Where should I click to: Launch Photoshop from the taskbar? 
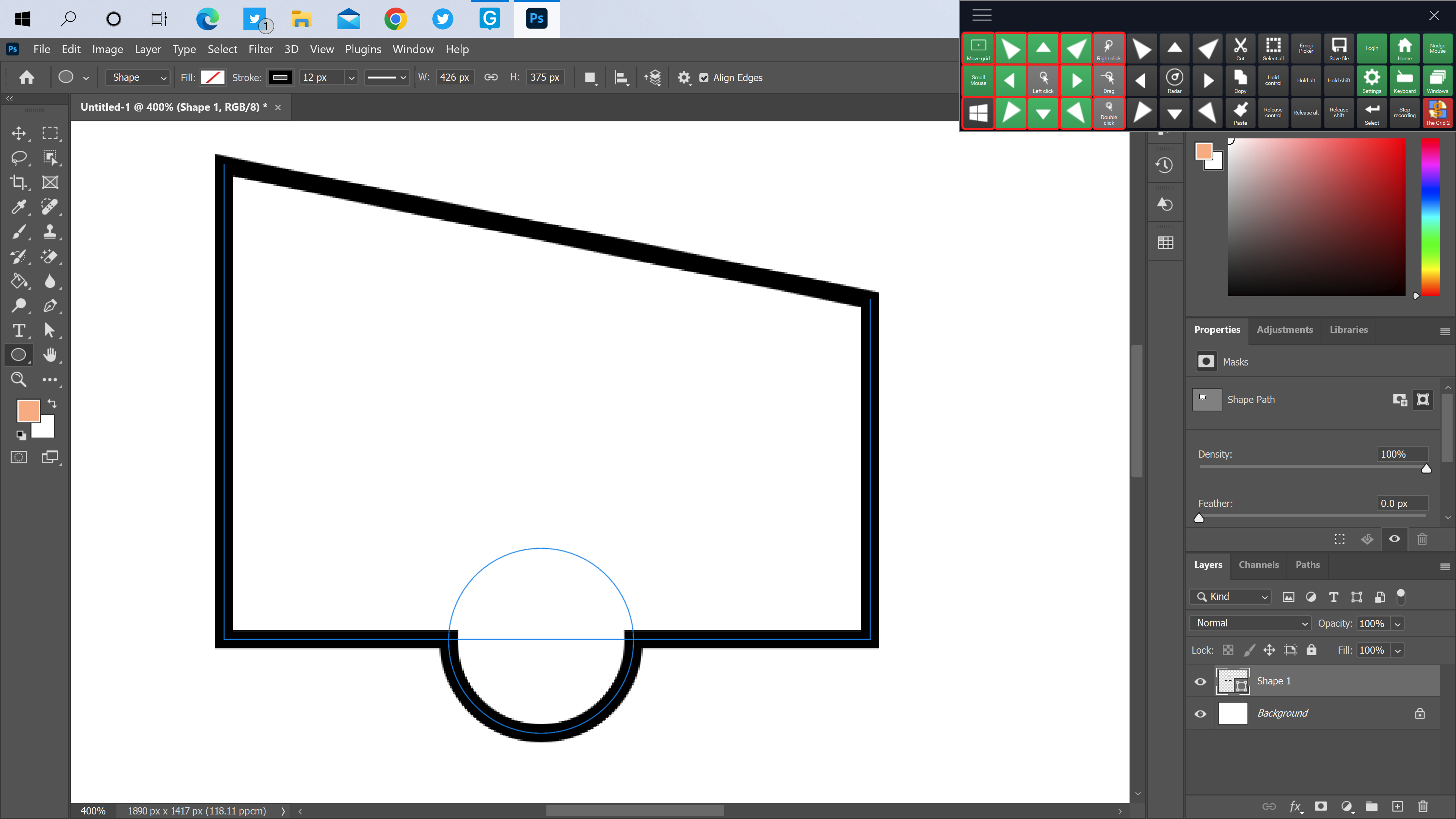click(x=536, y=19)
